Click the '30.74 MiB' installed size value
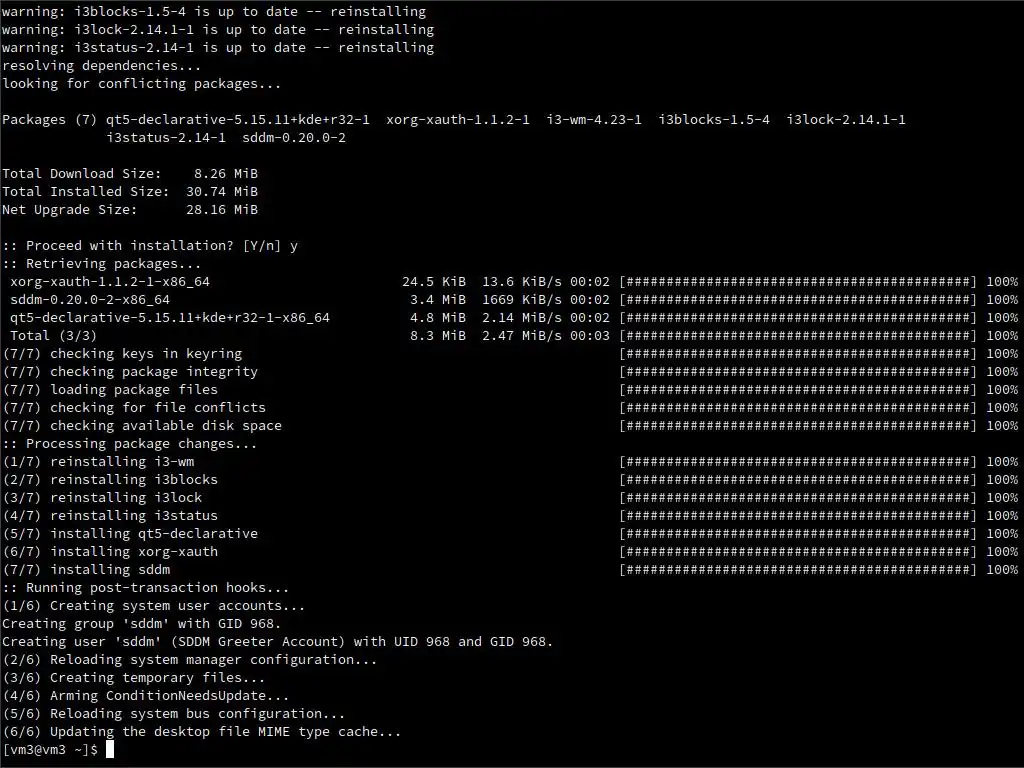Viewport: 1024px width, 768px height. click(x=222, y=191)
